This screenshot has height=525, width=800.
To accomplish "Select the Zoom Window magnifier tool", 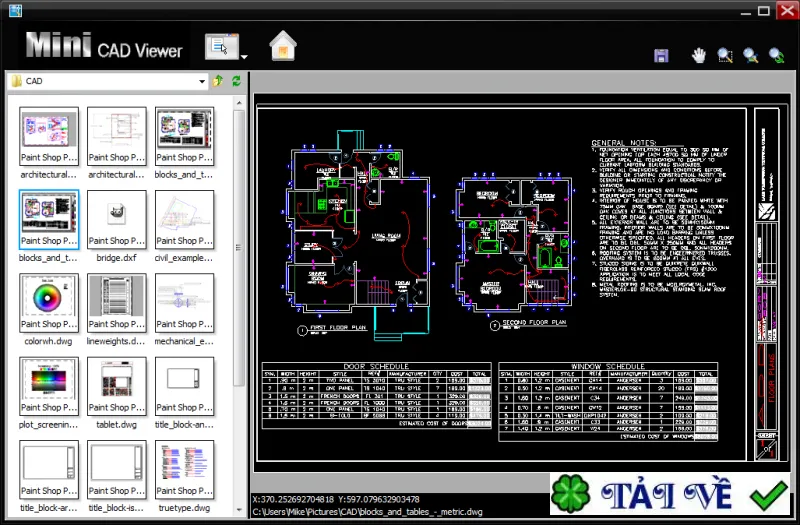I will 725,55.
